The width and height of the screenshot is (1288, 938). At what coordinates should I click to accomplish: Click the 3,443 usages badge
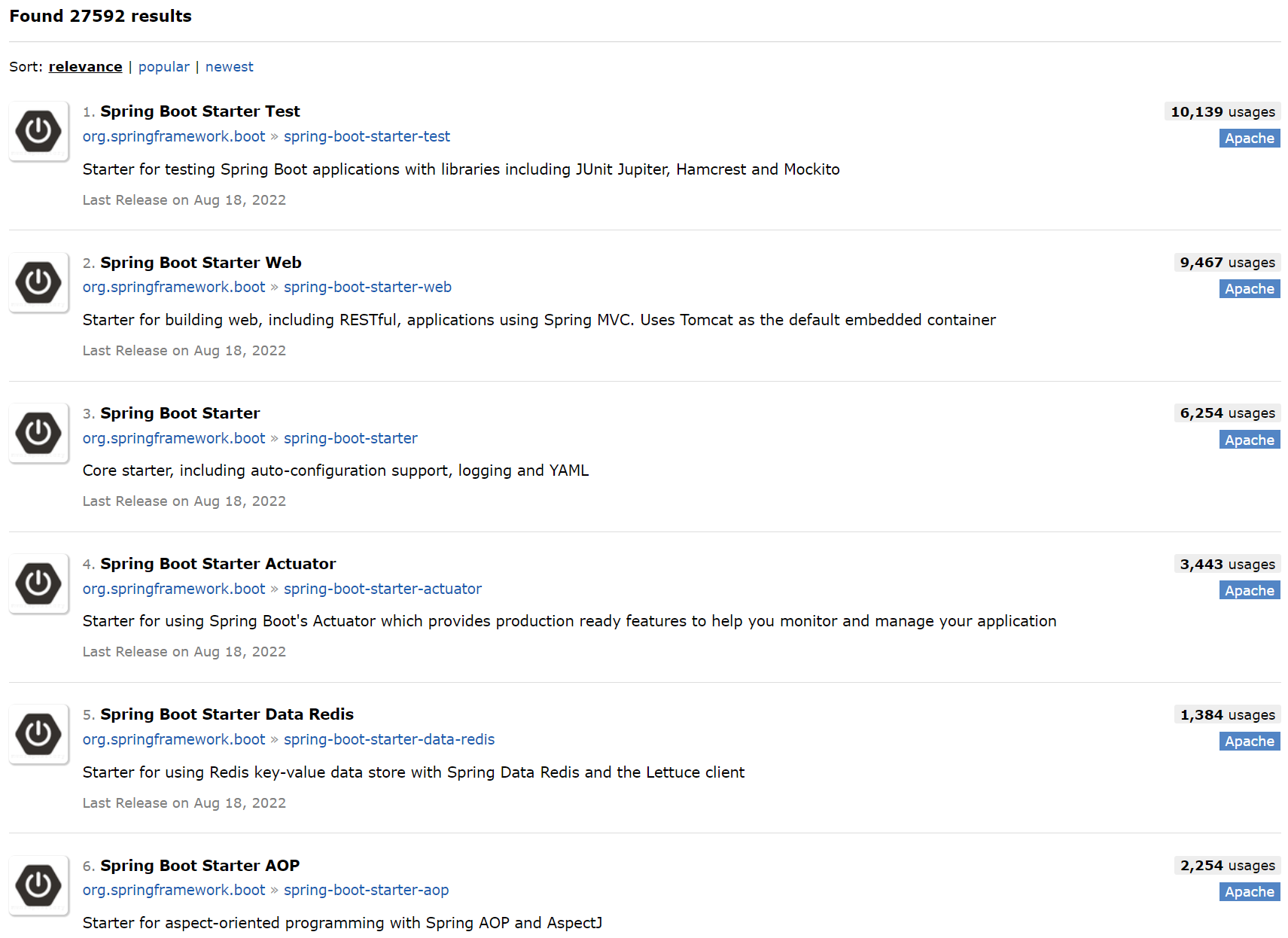point(1227,565)
